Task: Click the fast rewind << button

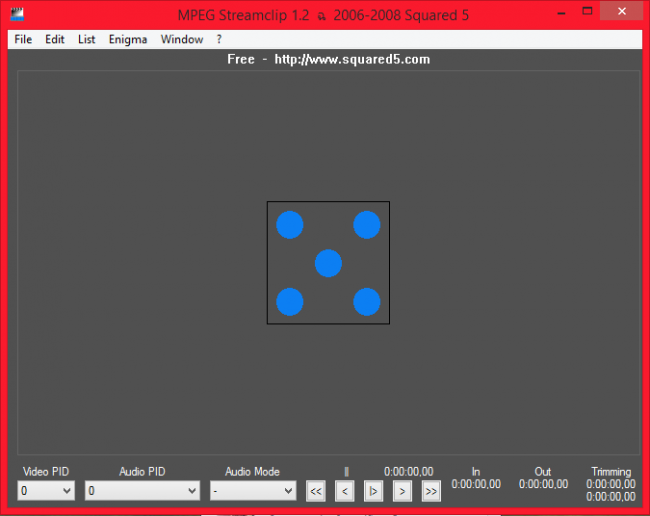Action: click(x=315, y=491)
